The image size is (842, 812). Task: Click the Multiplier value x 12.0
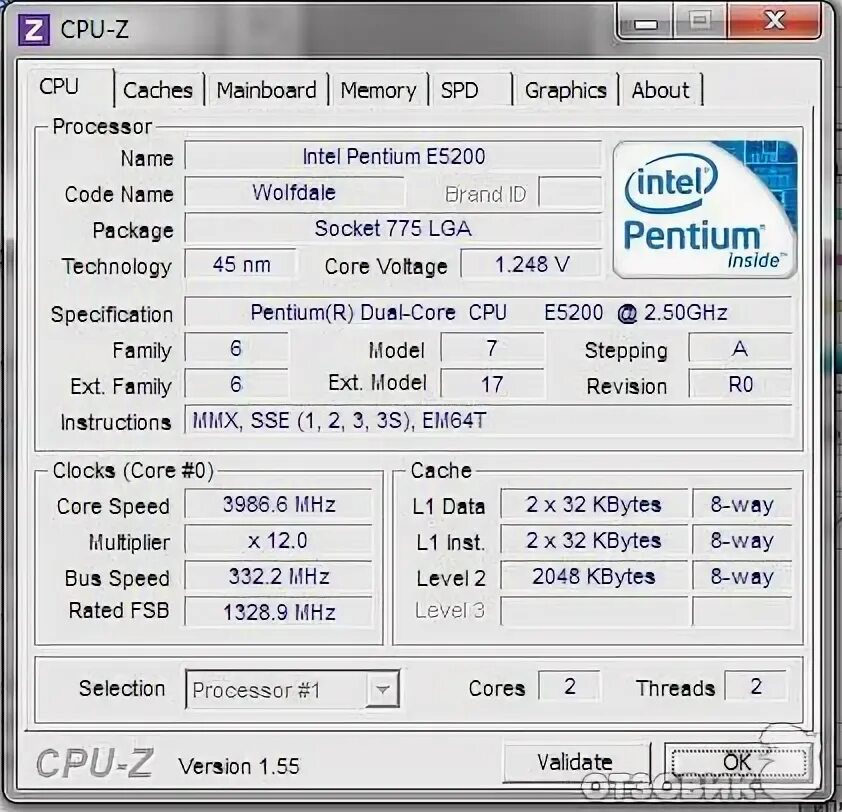(x=279, y=540)
